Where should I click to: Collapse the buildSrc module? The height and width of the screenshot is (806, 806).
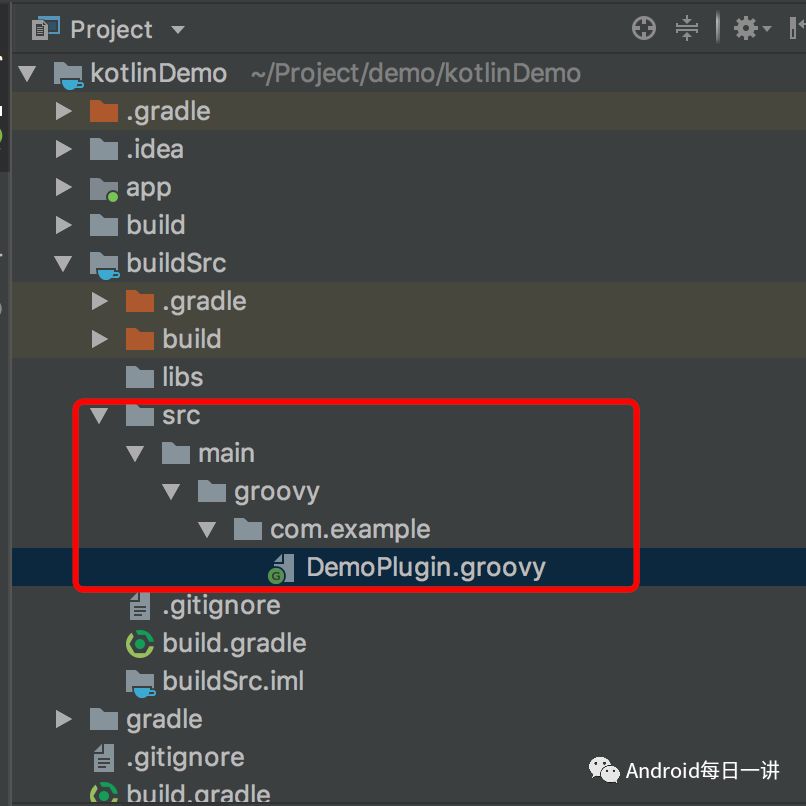click(63, 263)
